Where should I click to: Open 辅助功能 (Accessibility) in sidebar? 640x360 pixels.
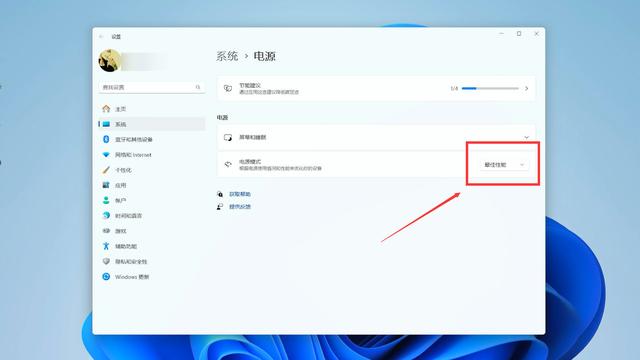tap(151, 246)
